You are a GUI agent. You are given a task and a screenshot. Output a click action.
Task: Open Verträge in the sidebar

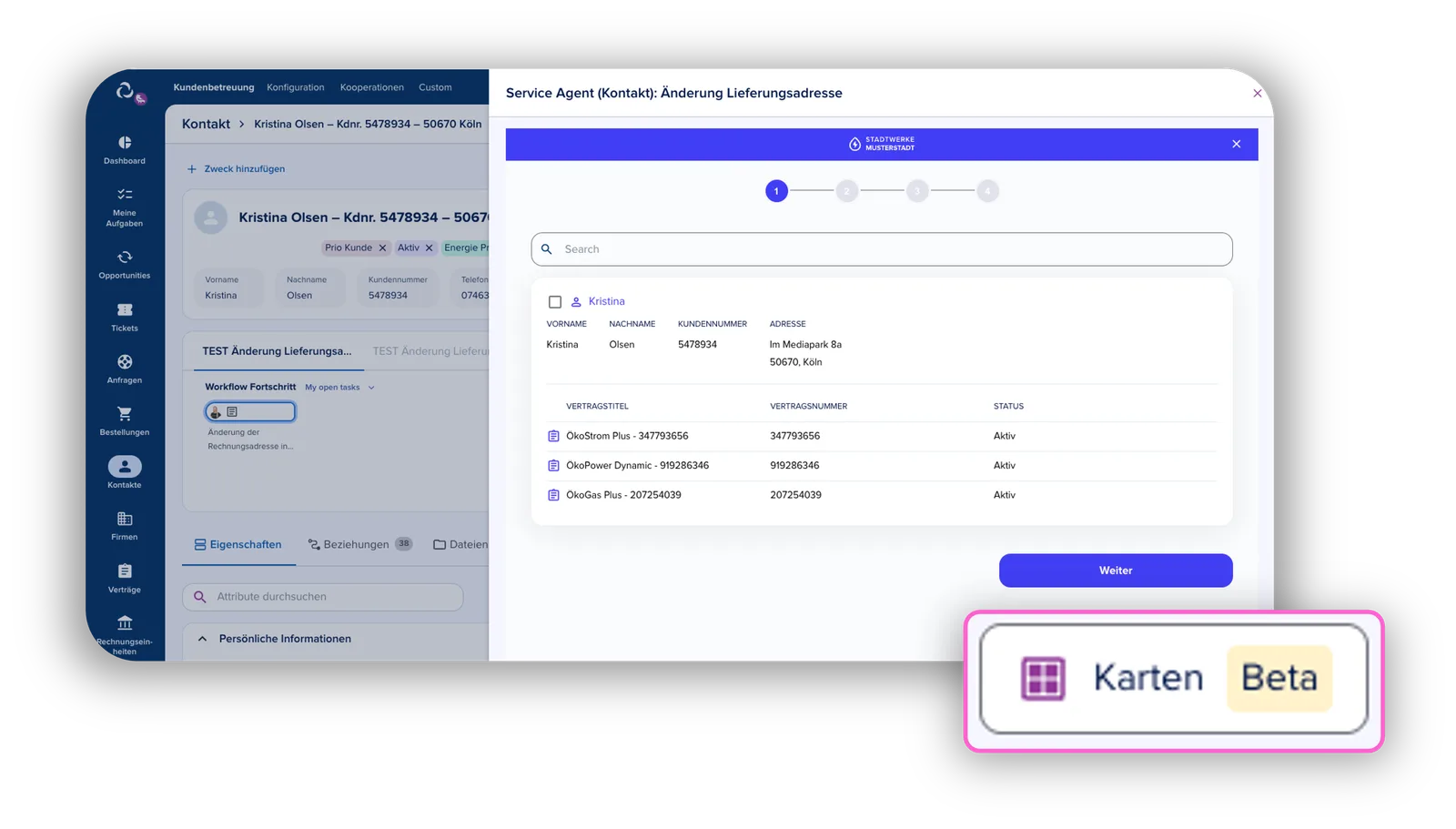(125, 579)
